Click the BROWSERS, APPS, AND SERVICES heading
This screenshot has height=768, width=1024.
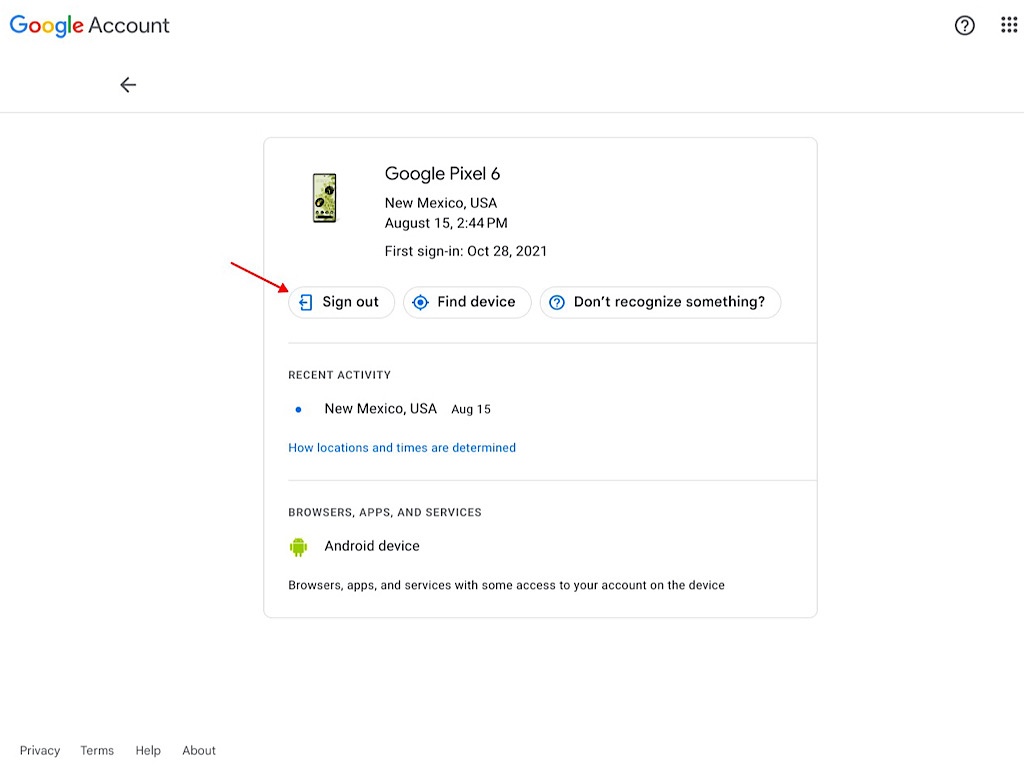click(385, 513)
